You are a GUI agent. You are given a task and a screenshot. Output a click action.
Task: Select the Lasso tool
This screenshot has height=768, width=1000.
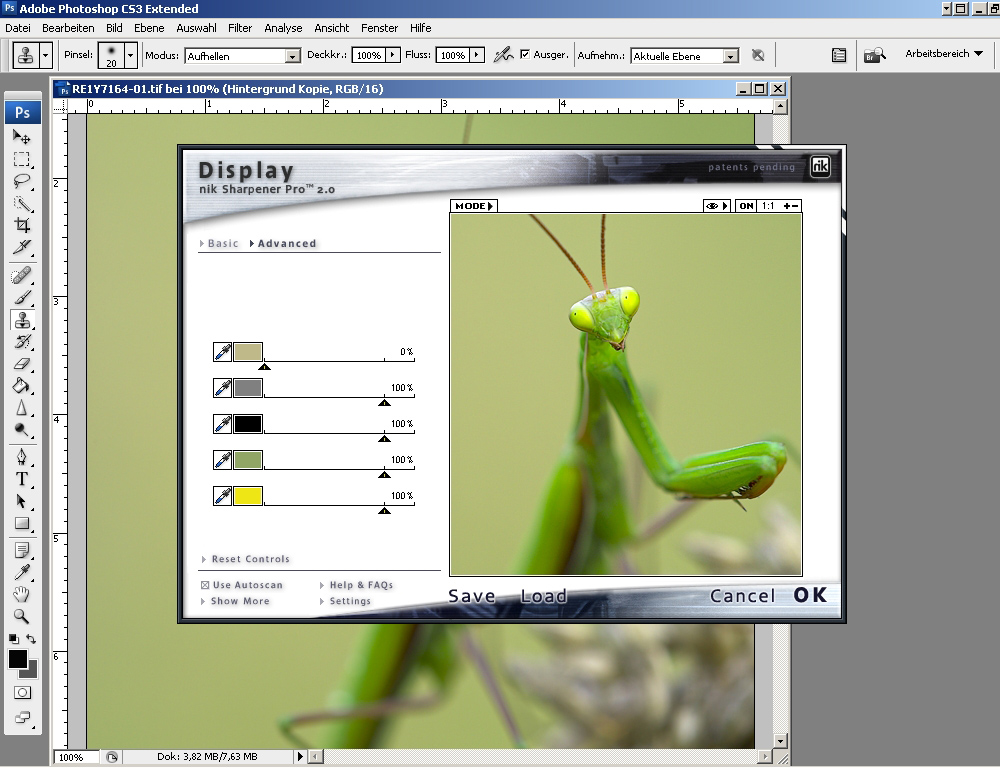click(x=22, y=181)
